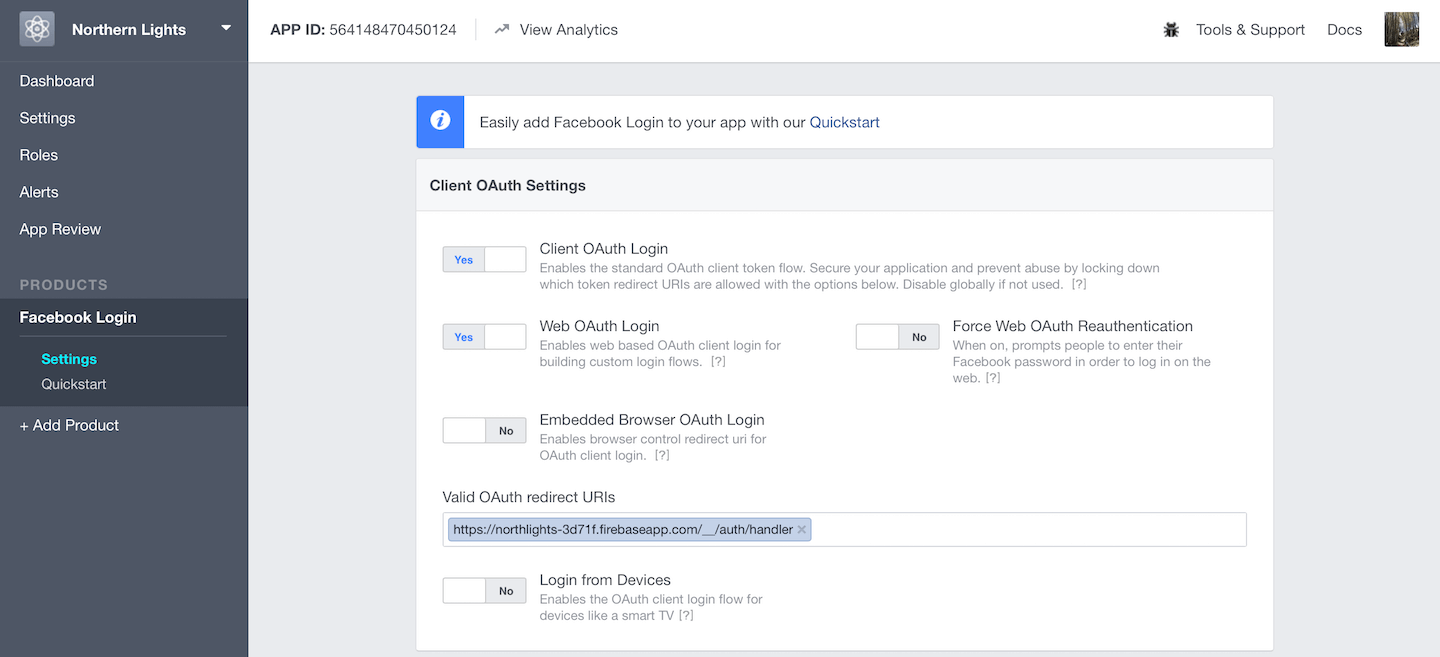Screen dimensions: 1440x657
Task: Follow the Quickstart link in the banner
Action: click(845, 122)
